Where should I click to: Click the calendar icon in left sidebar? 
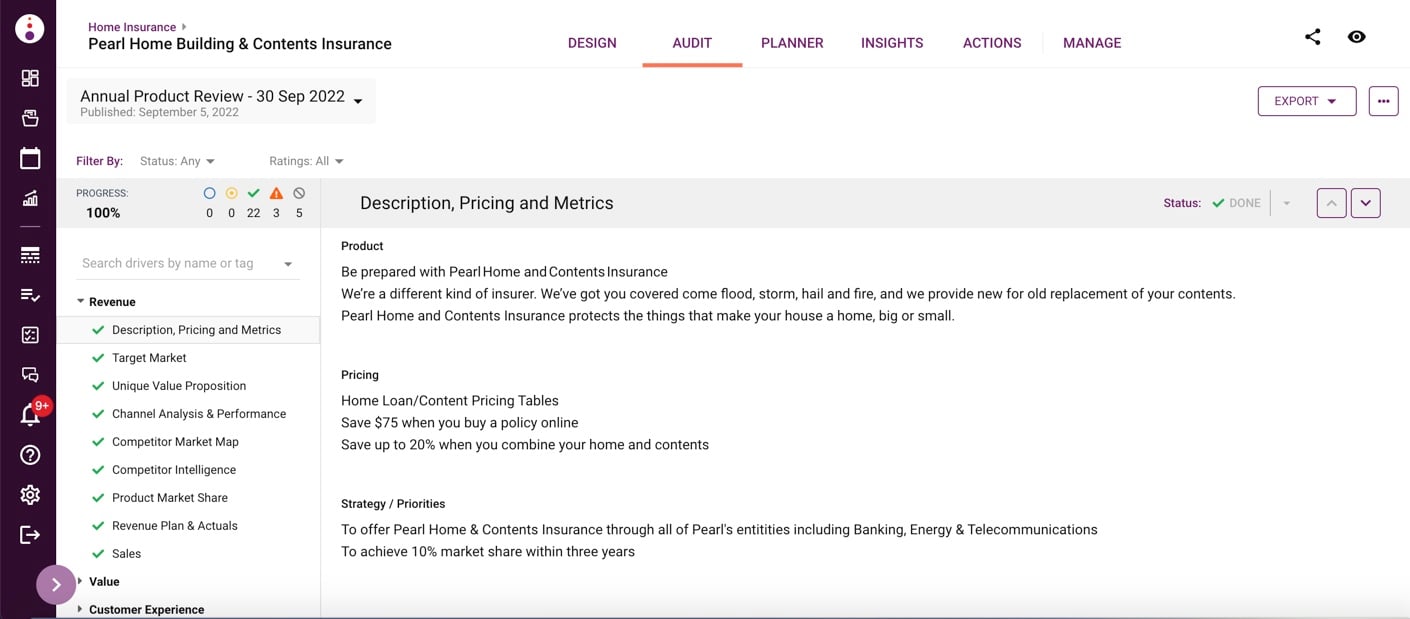(x=30, y=158)
